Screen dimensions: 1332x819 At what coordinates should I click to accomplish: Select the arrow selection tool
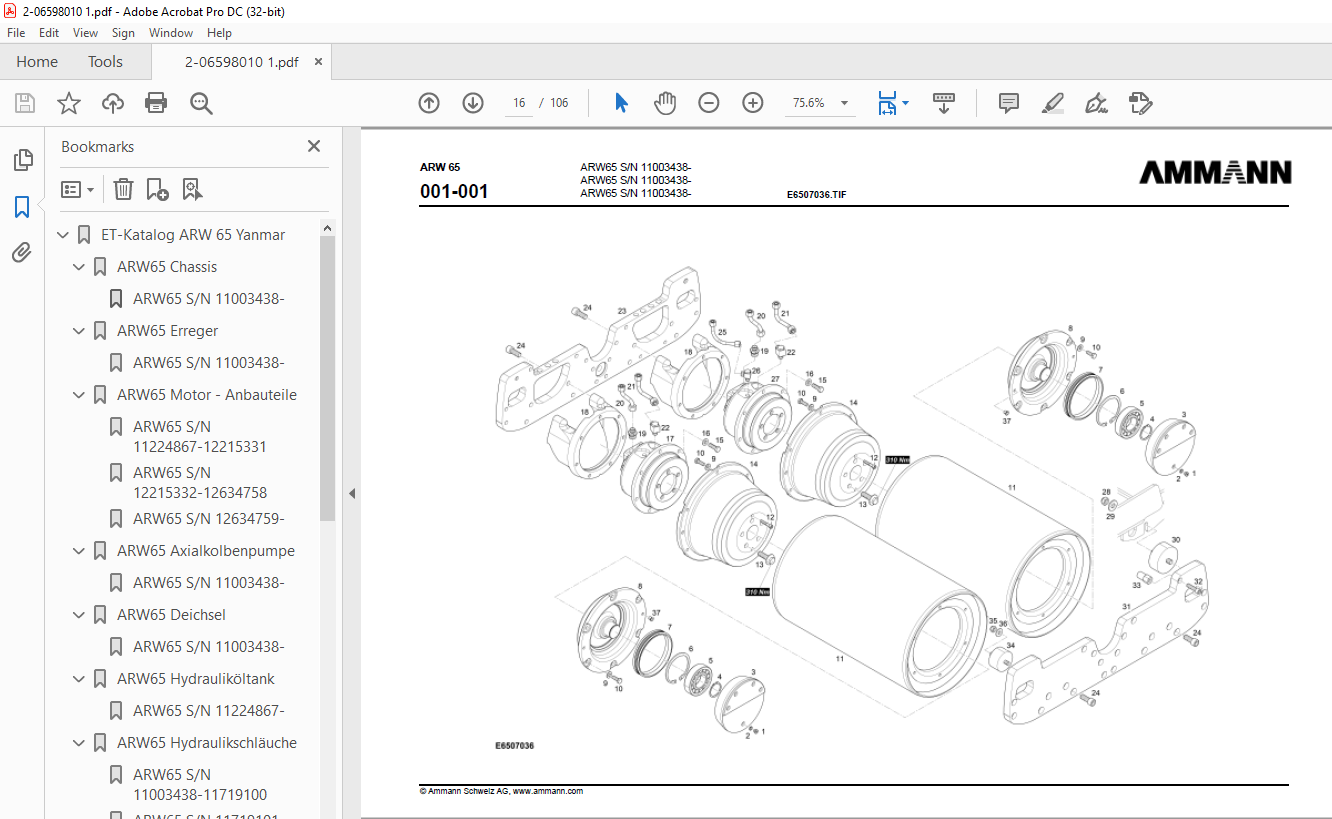click(621, 103)
